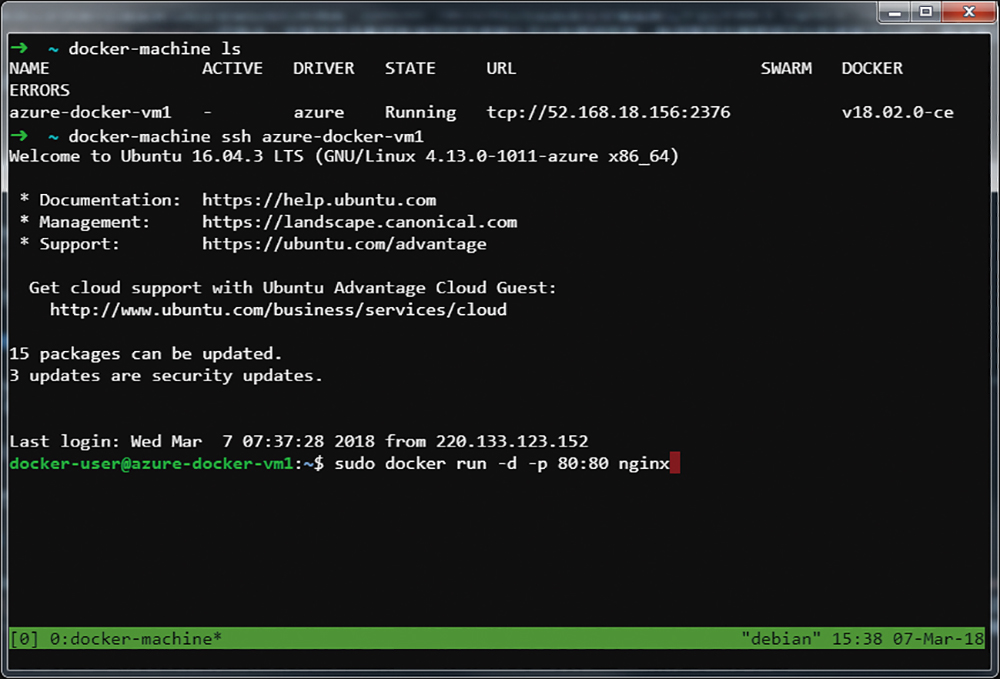Maximize the terminal window
This screenshot has height=679, width=1000.
(925, 12)
